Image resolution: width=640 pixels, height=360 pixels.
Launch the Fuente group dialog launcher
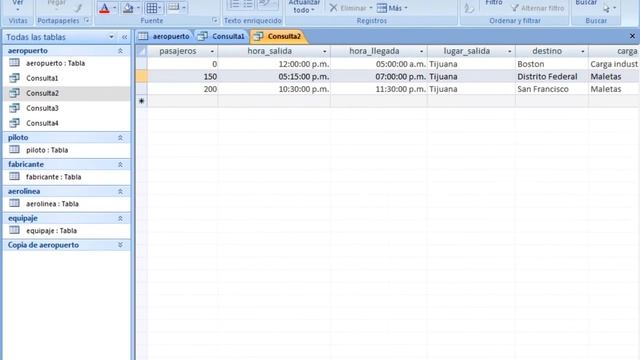coord(215,20)
